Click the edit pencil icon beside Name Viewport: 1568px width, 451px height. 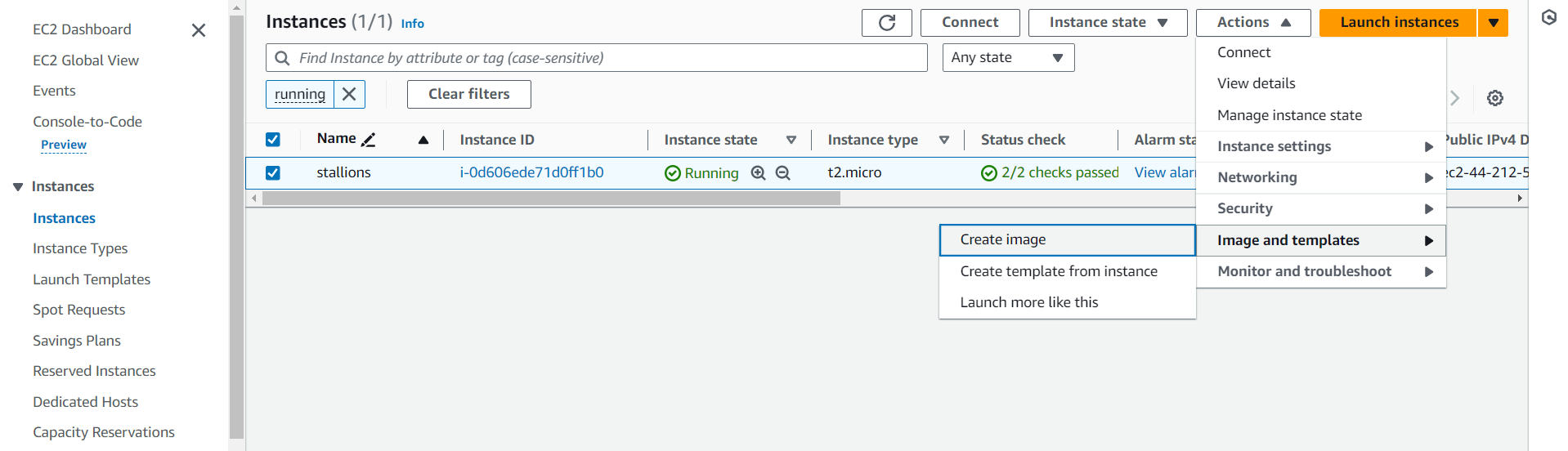pyautogui.click(x=369, y=140)
